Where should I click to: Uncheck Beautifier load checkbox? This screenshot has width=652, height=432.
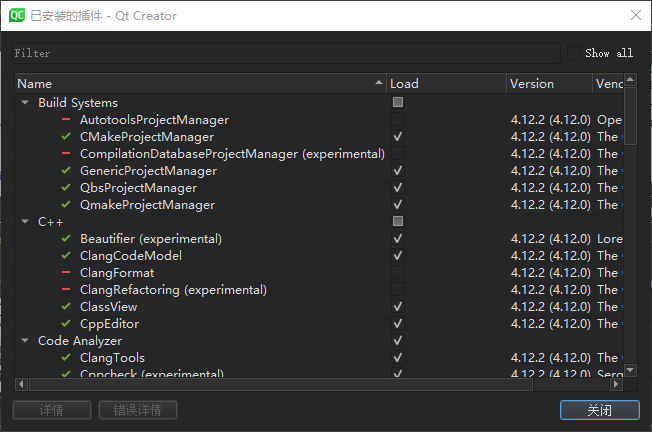[398, 239]
